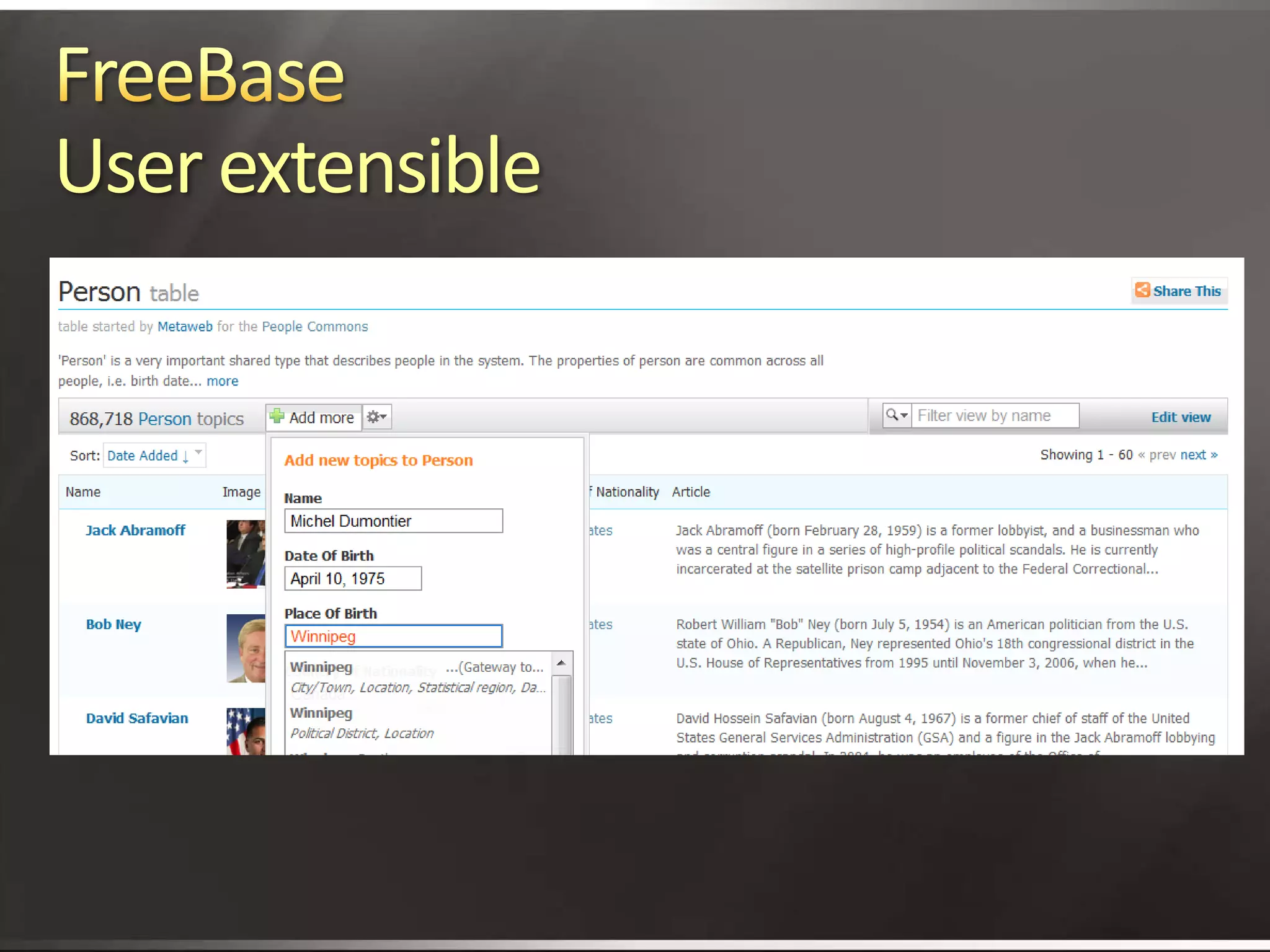Select Winnipeg Political District suggestion
This screenshot has height=952, width=1270.
419,723
